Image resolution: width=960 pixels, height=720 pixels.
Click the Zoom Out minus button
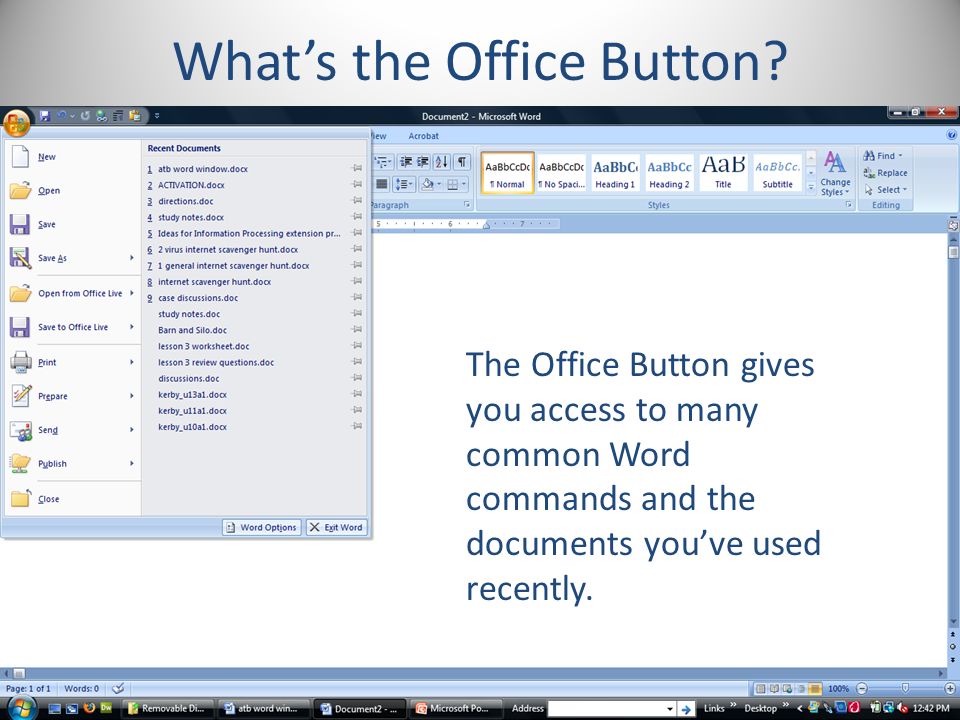pos(862,689)
